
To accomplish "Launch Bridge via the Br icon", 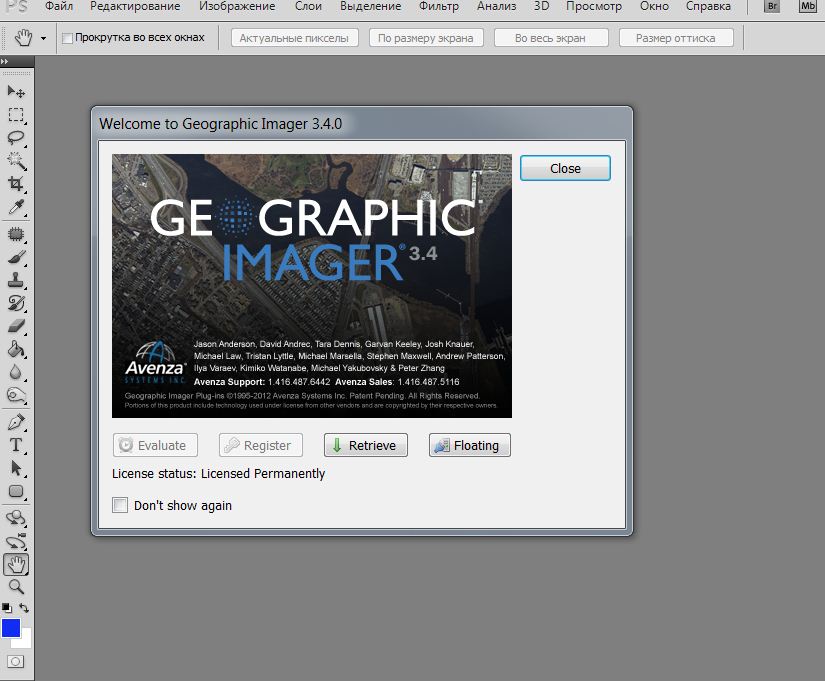I will pos(772,7).
